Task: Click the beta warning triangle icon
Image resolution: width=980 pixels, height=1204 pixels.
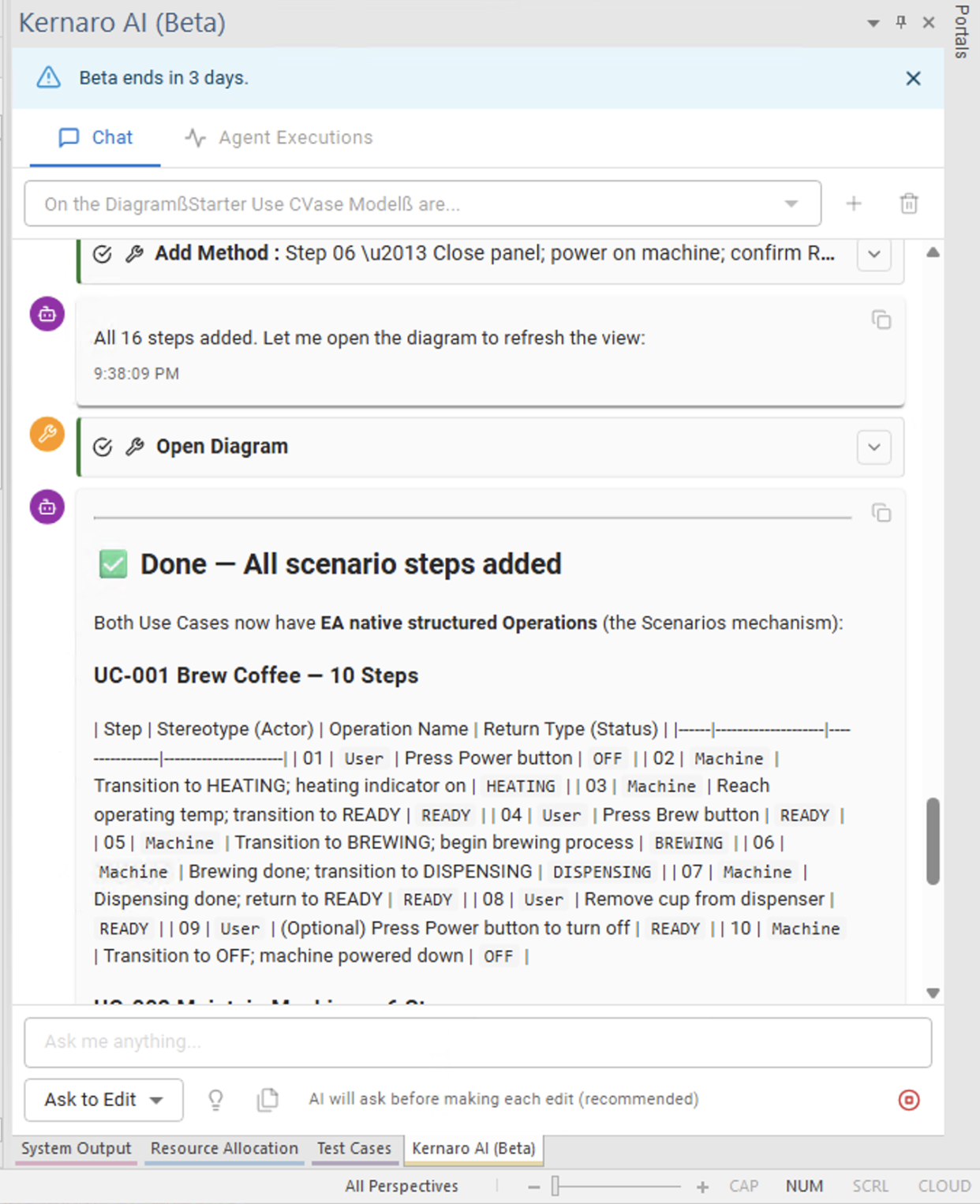Action: (49, 77)
